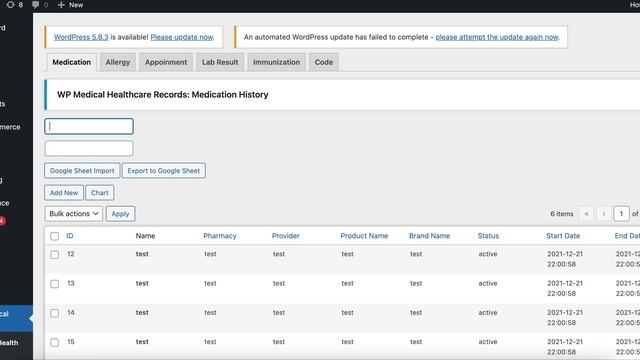Sort table by Brand Name column
The height and width of the screenshot is (360, 640).
click(429, 236)
